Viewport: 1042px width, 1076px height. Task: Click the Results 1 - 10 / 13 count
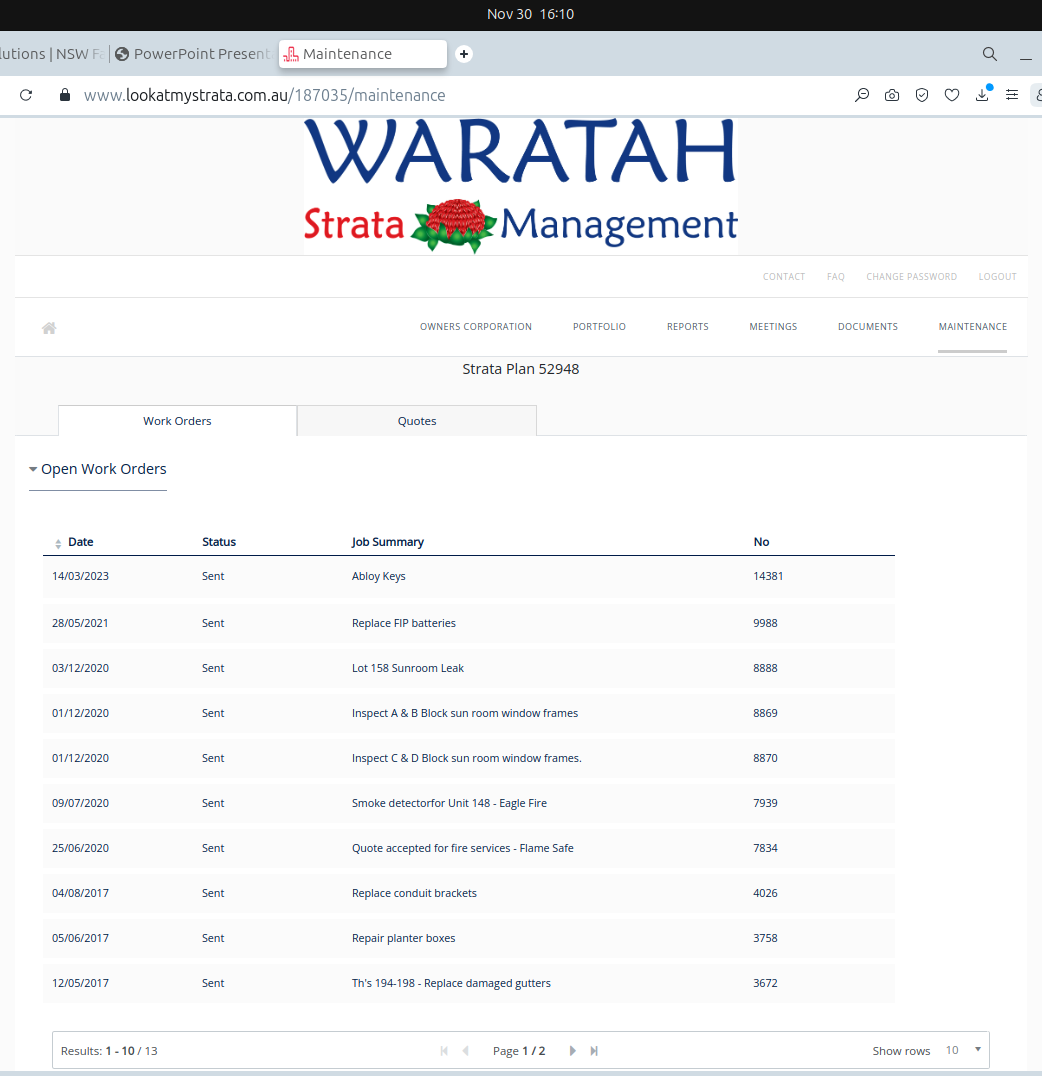coord(109,1051)
